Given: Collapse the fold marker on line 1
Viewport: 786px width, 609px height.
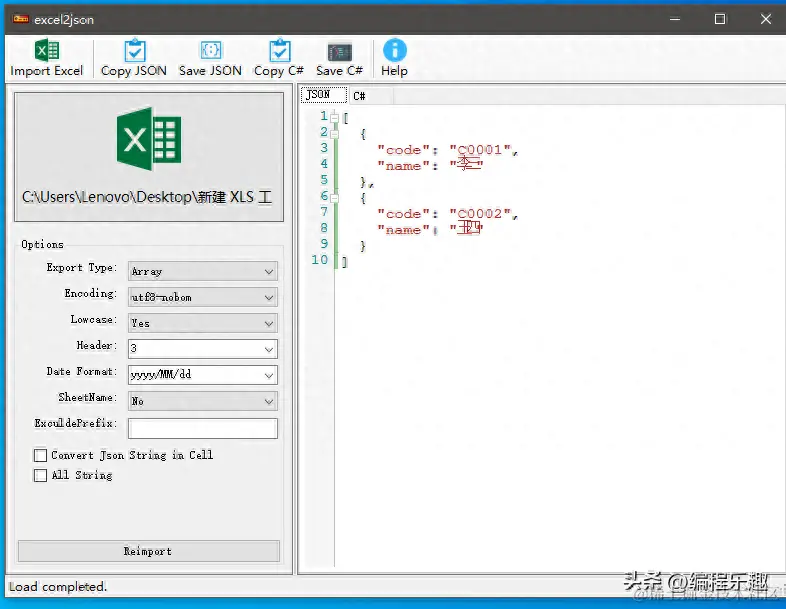Looking at the screenshot, I should click(334, 118).
